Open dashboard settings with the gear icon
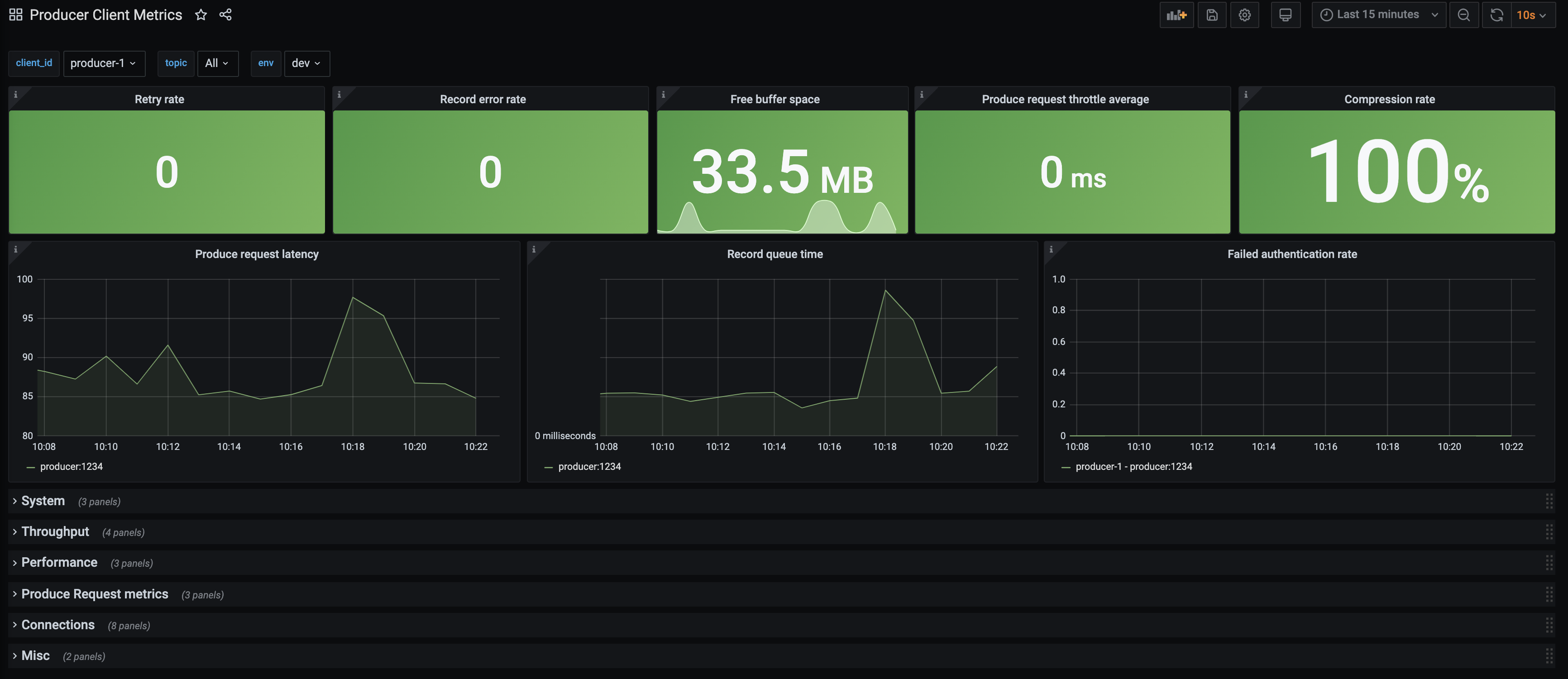 (x=1245, y=14)
